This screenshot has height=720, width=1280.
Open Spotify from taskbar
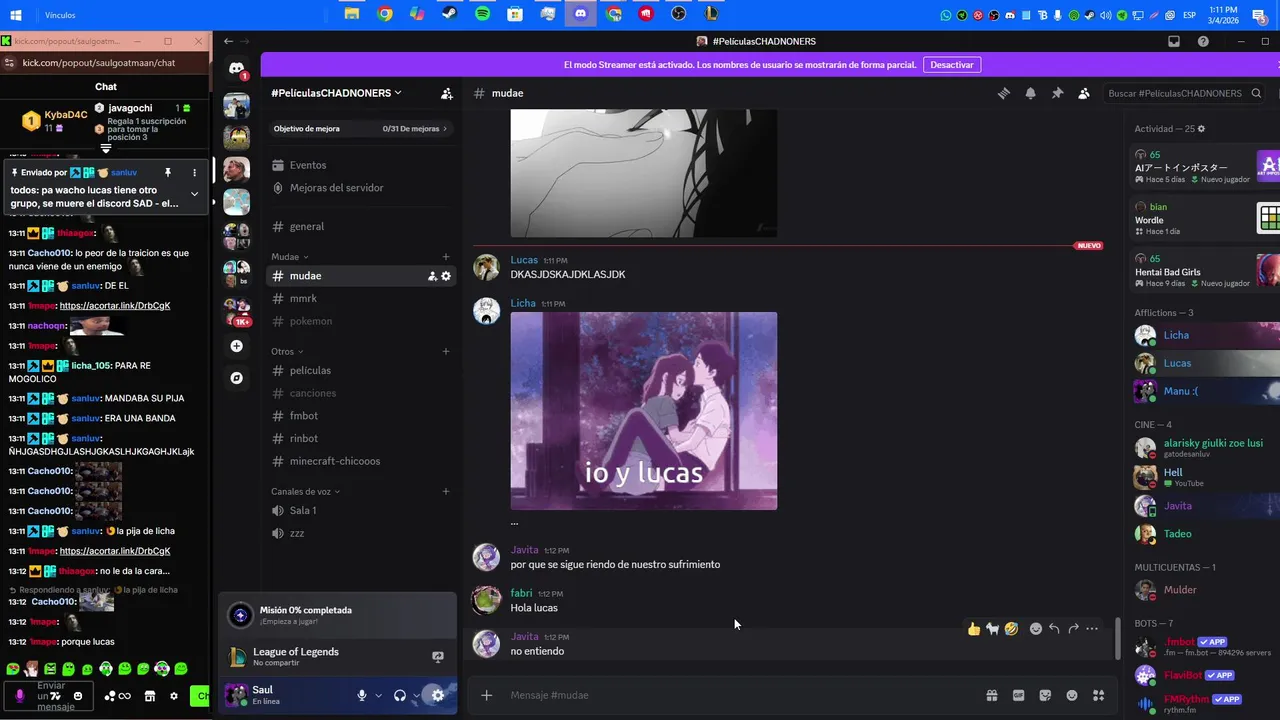click(482, 14)
